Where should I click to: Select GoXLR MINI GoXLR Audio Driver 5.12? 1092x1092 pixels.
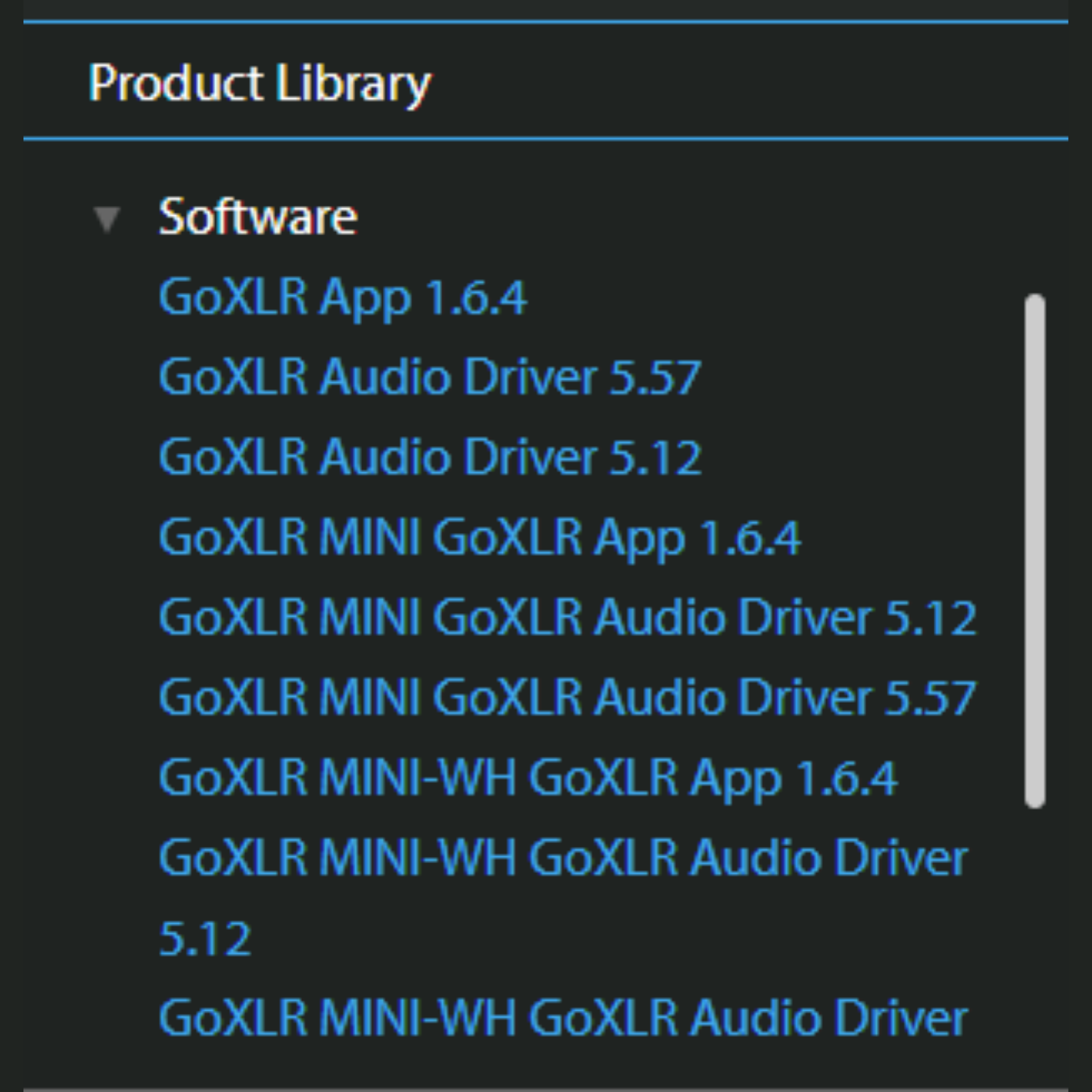[567, 617]
